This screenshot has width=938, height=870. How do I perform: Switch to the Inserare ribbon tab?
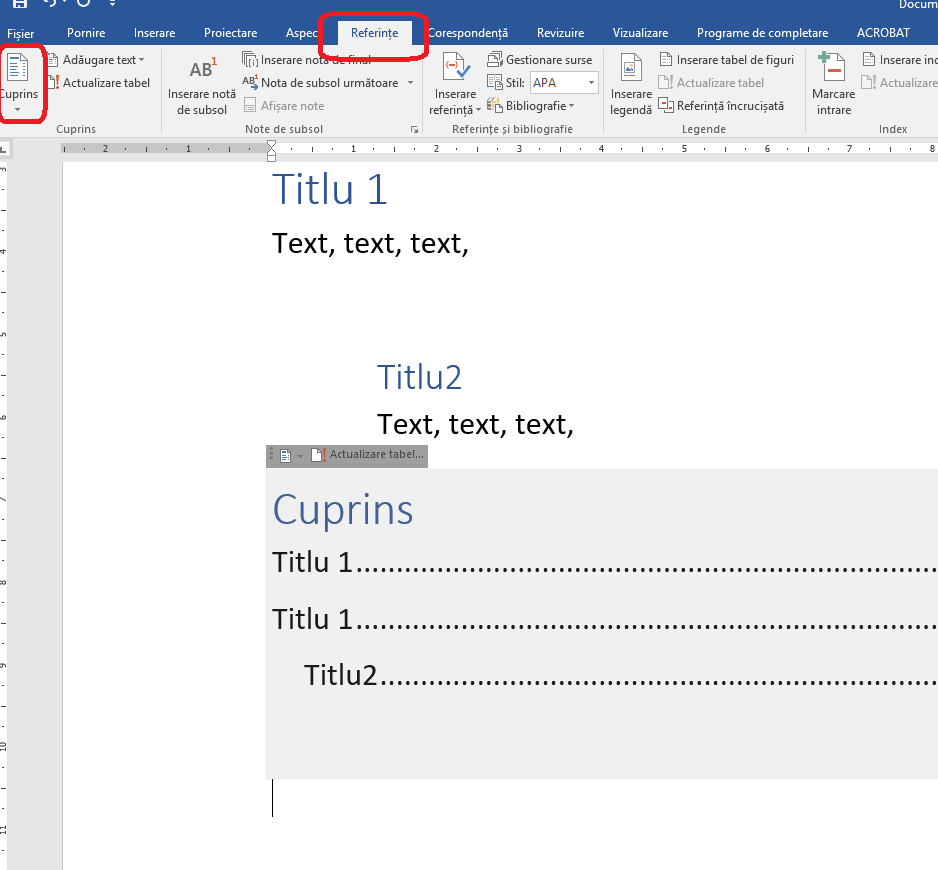click(154, 33)
